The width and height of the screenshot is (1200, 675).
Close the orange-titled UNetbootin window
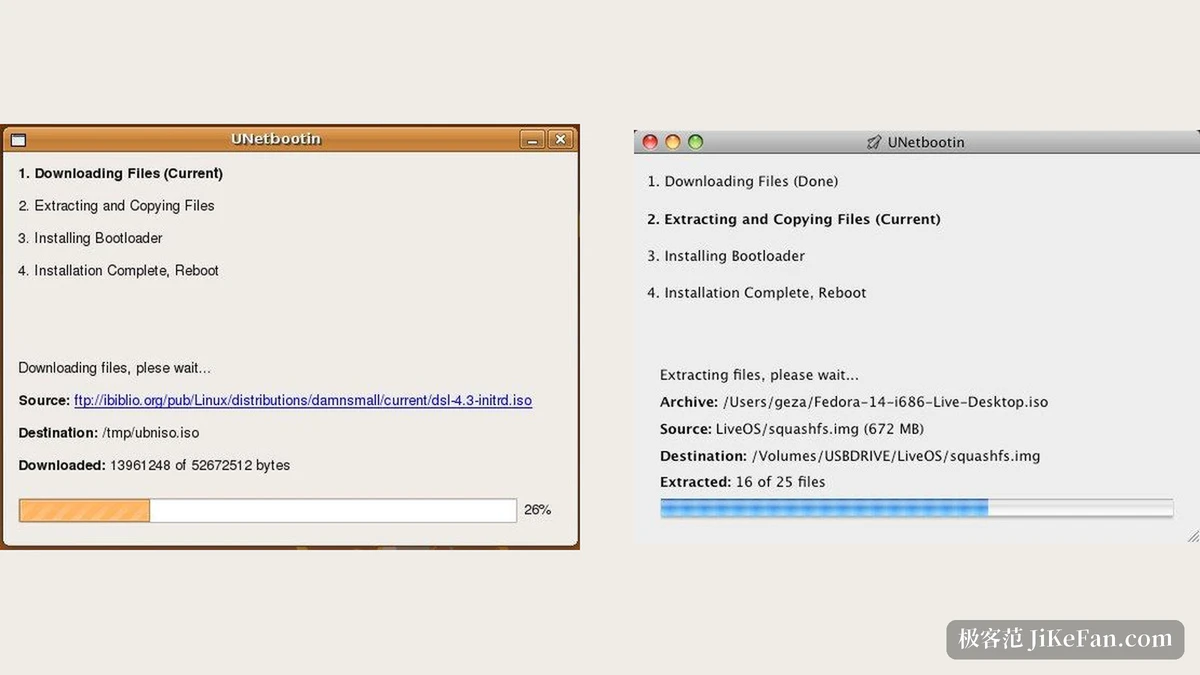pyautogui.click(x=561, y=140)
